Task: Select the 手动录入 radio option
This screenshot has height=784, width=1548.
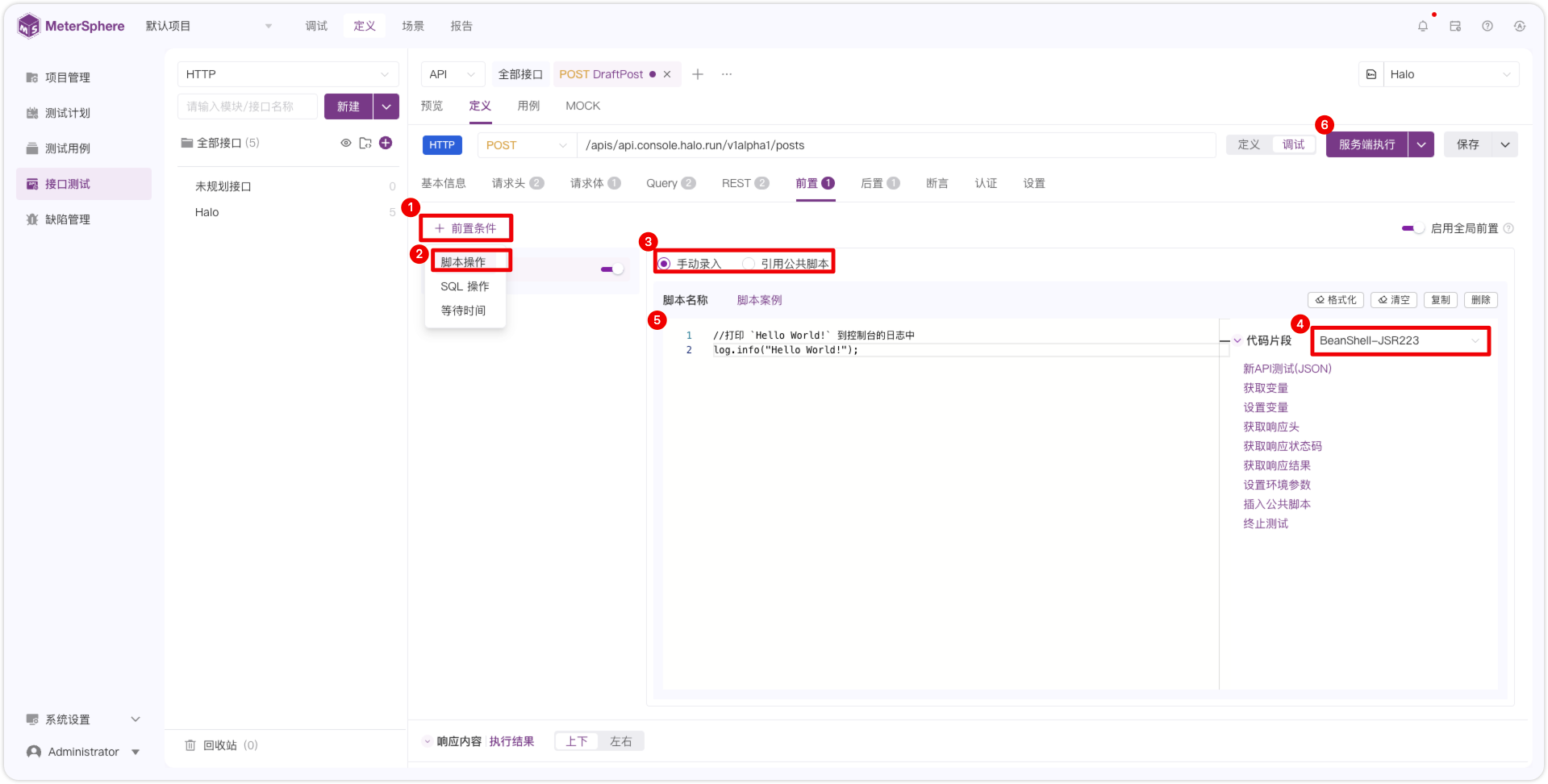Action: pos(690,264)
